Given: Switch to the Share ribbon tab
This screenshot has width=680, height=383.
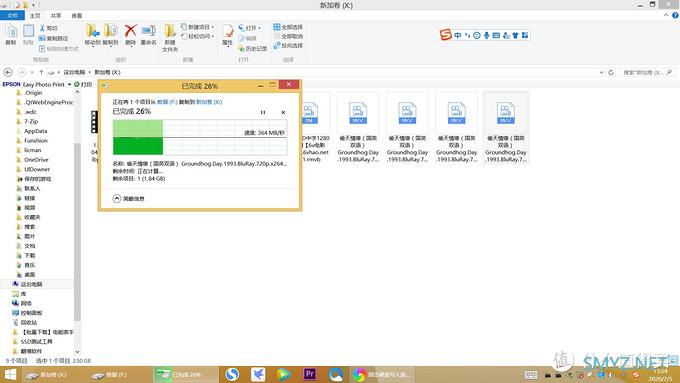Looking at the screenshot, I should (56, 16).
